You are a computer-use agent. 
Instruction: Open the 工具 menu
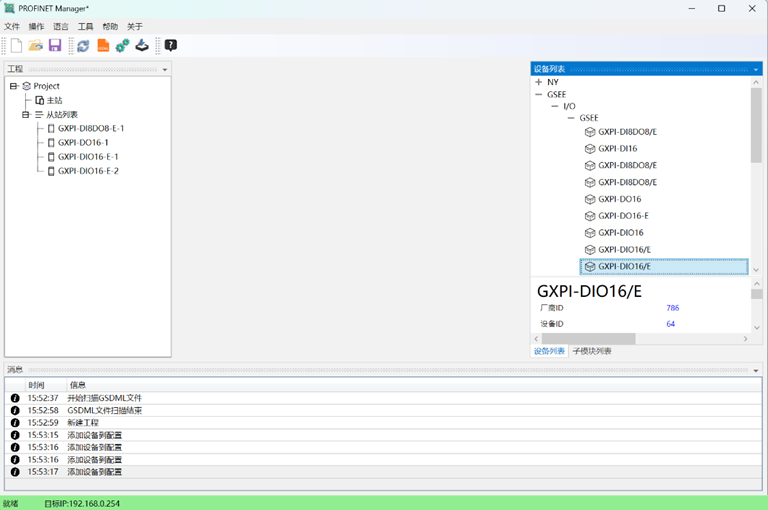pyautogui.click(x=85, y=26)
